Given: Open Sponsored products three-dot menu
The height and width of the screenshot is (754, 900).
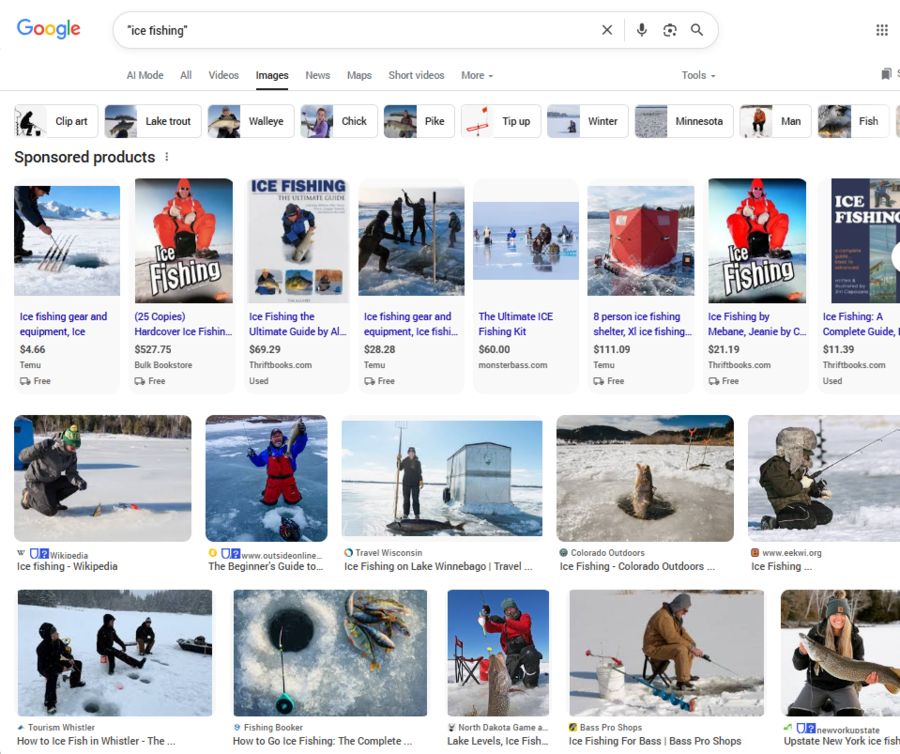Looking at the screenshot, I should pos(167,157).
